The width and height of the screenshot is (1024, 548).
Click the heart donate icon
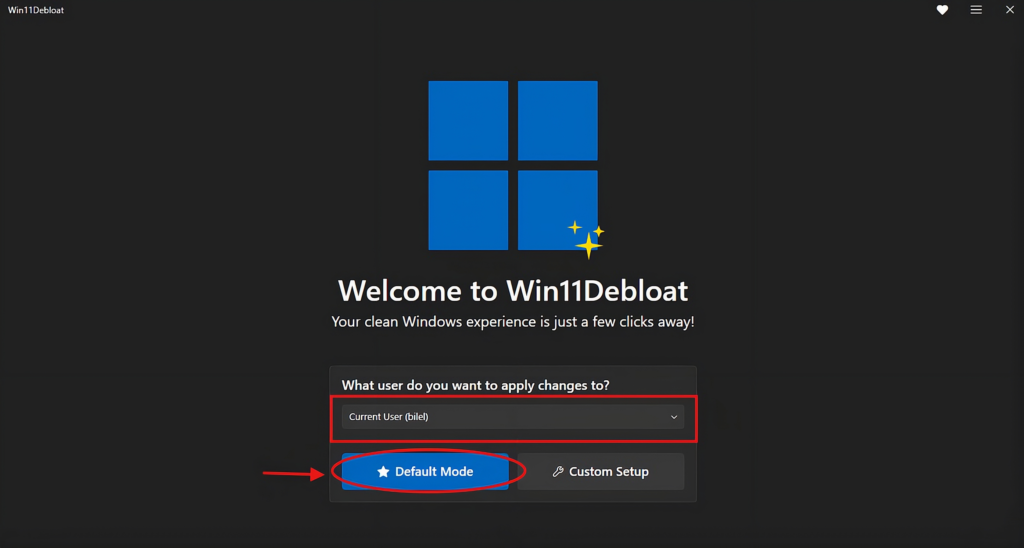click(942, 10)
